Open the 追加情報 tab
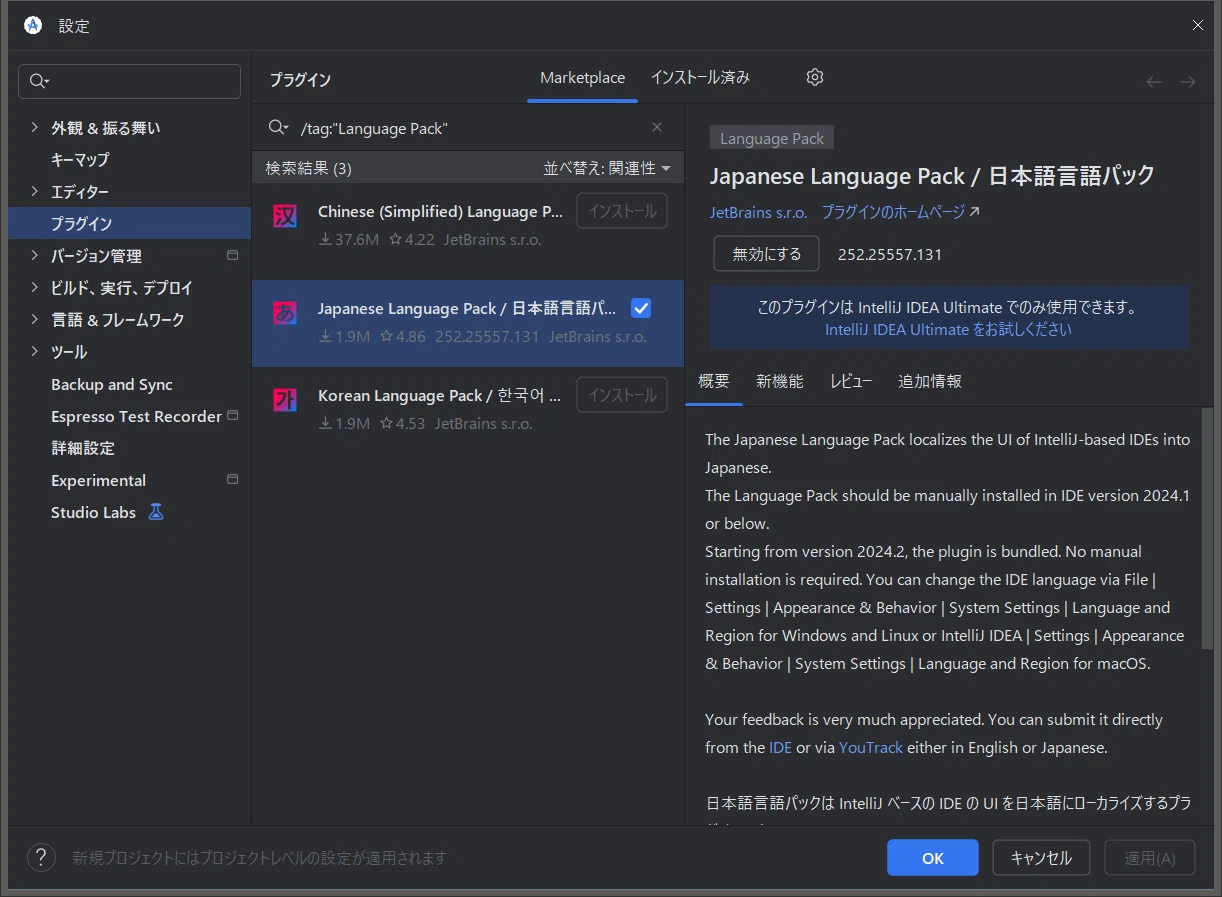This screenshot has height=897, width=1222. pyautogui.click(x=930, y=381)
